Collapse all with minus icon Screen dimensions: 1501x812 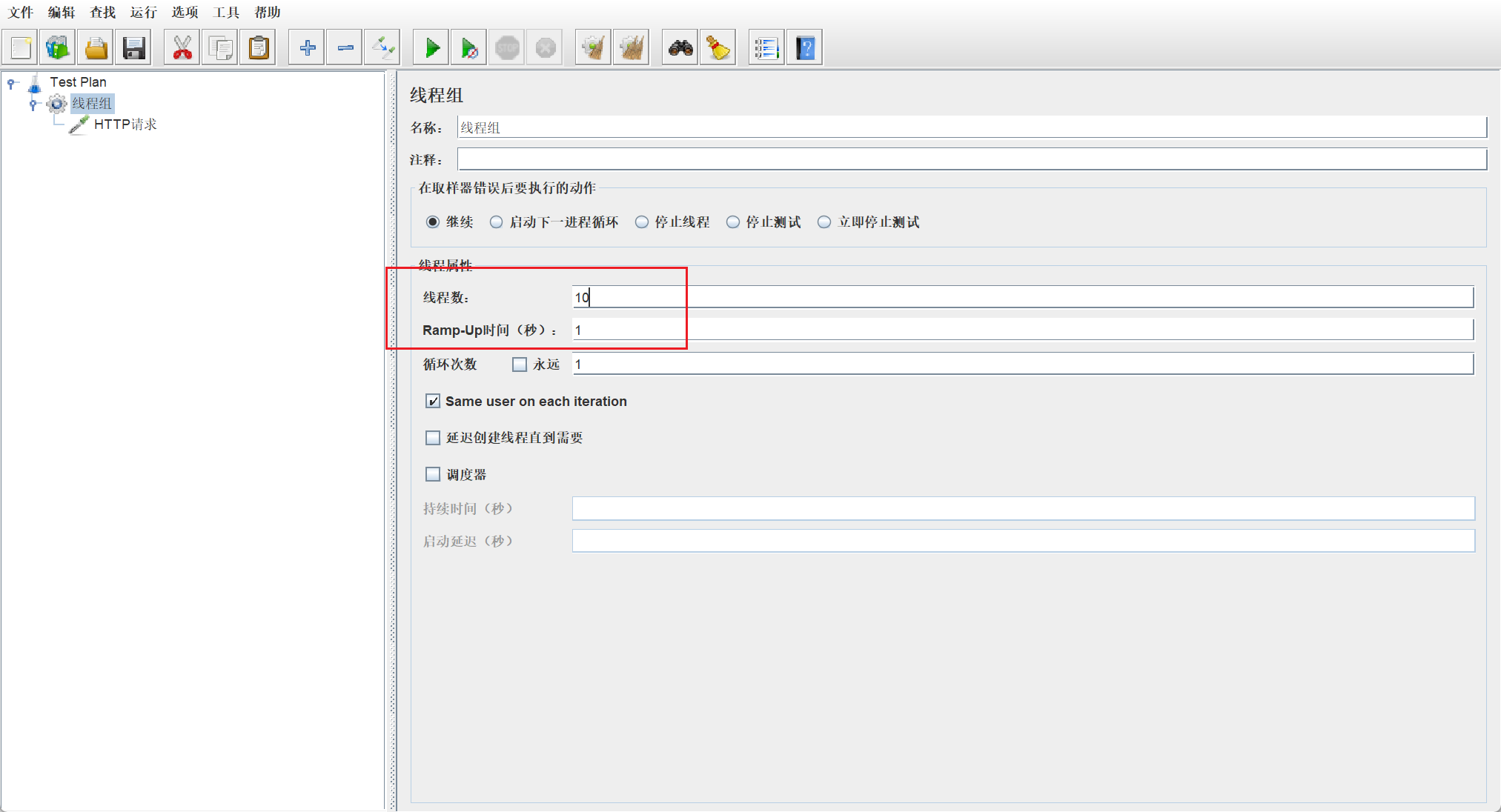(345, 48)
